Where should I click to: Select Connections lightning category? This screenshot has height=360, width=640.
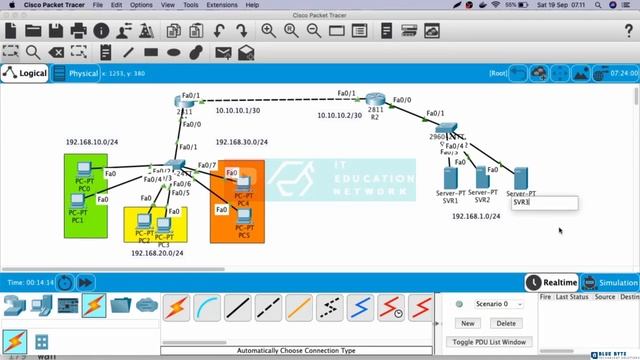(94, 306)
